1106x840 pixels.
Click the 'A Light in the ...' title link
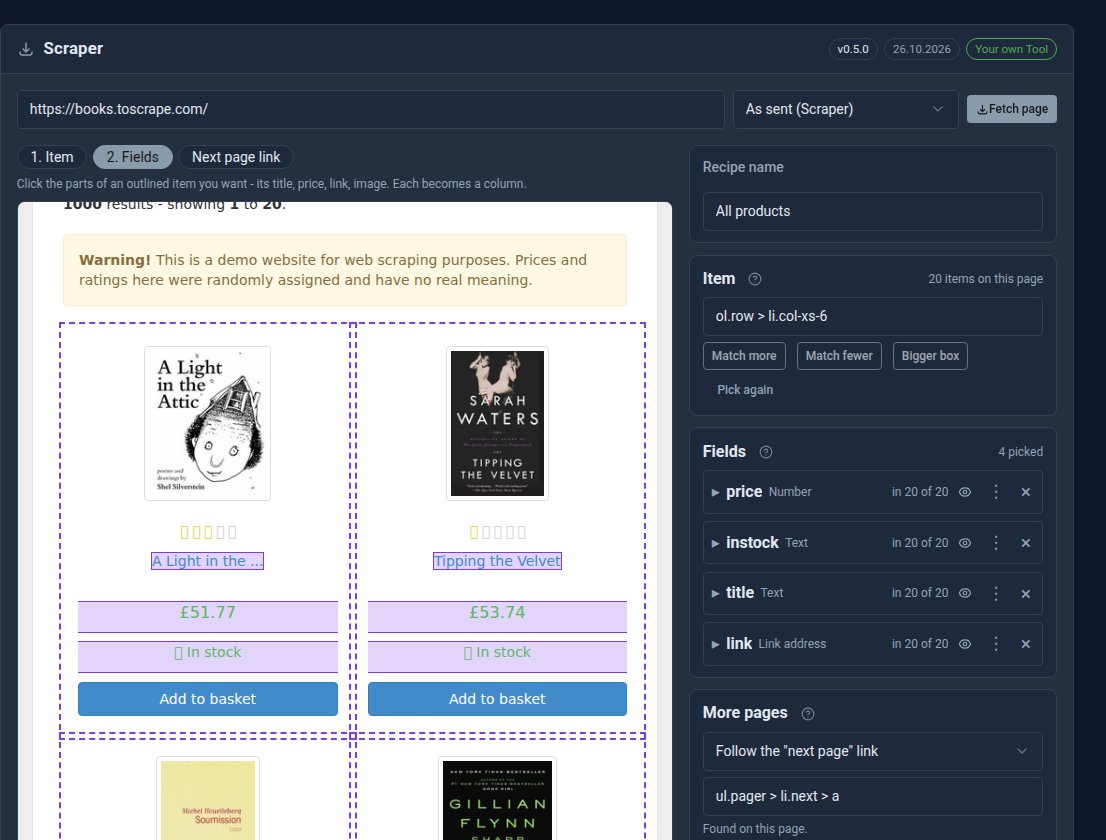(x=207, y=561)
